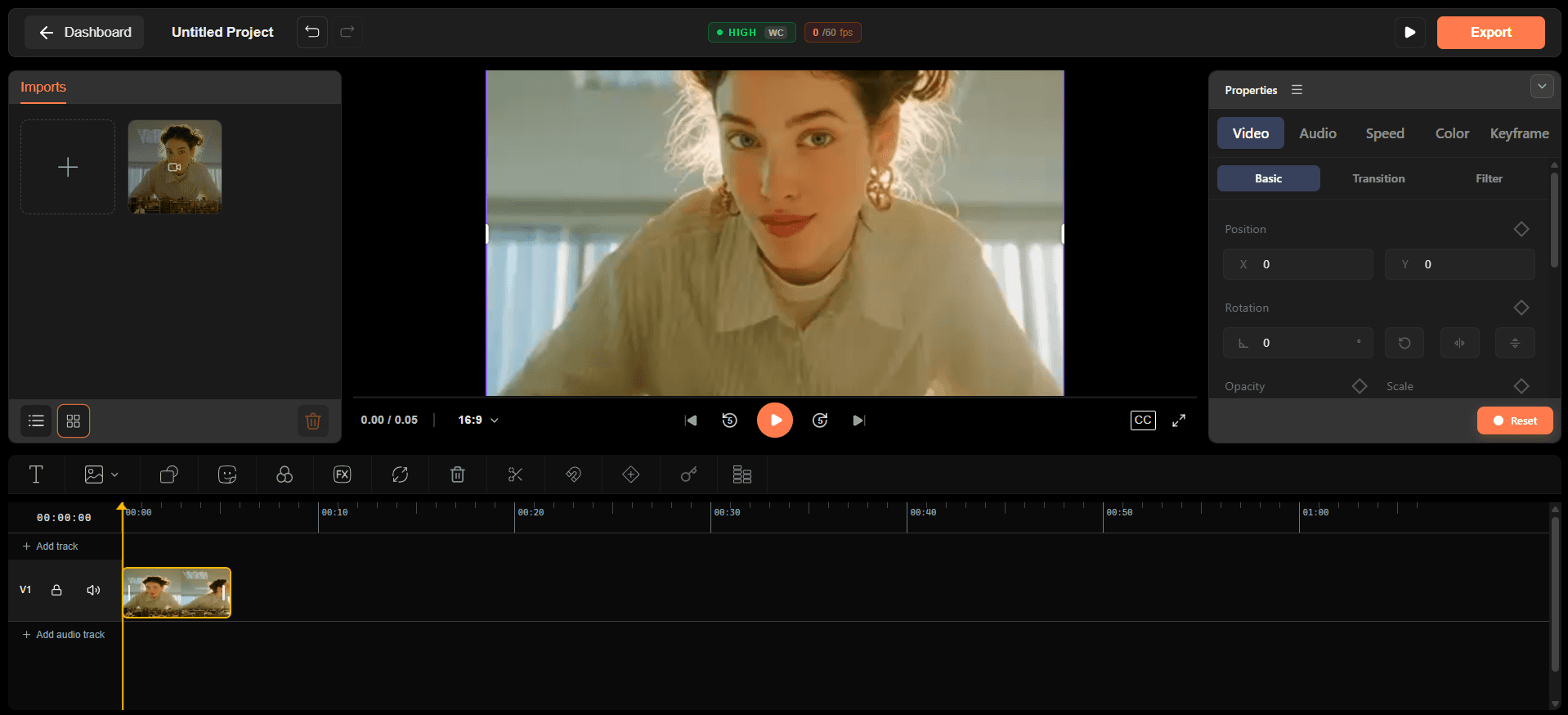Add a new video track
The height and width of the screenshot is (715, 1568).
(50, 546)
